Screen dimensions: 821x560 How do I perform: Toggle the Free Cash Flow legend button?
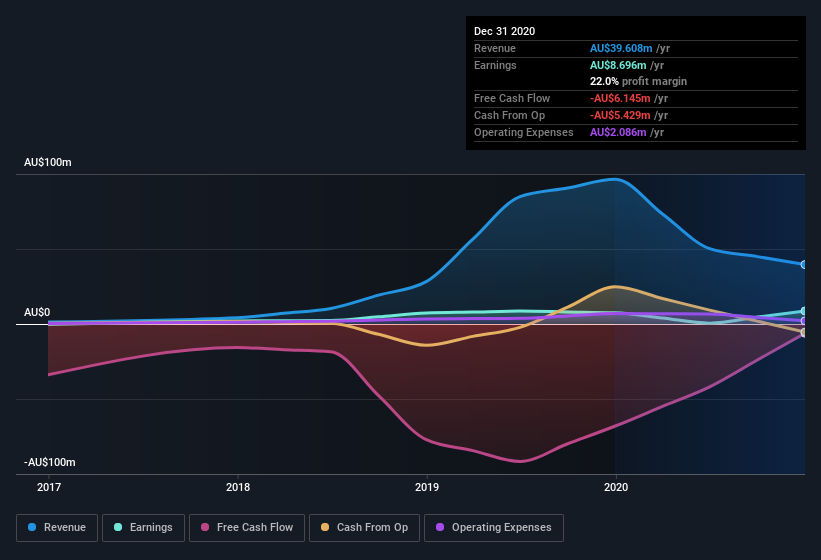tap(247, 528)
